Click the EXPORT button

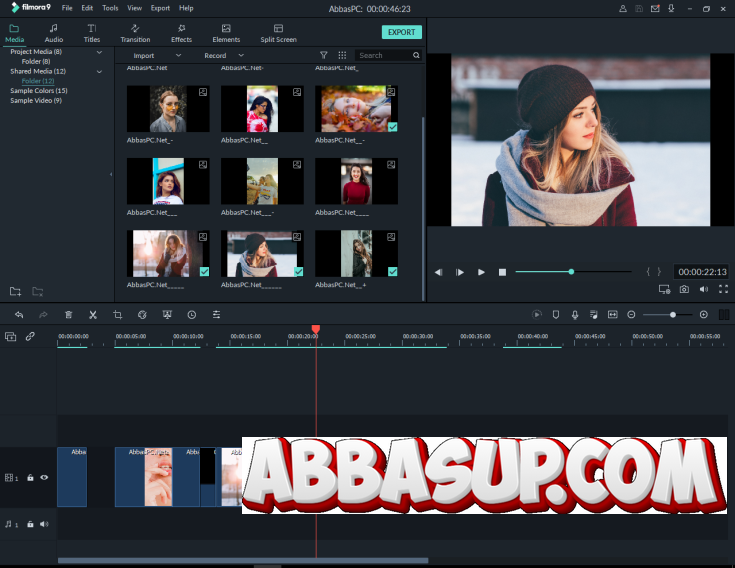402,32
